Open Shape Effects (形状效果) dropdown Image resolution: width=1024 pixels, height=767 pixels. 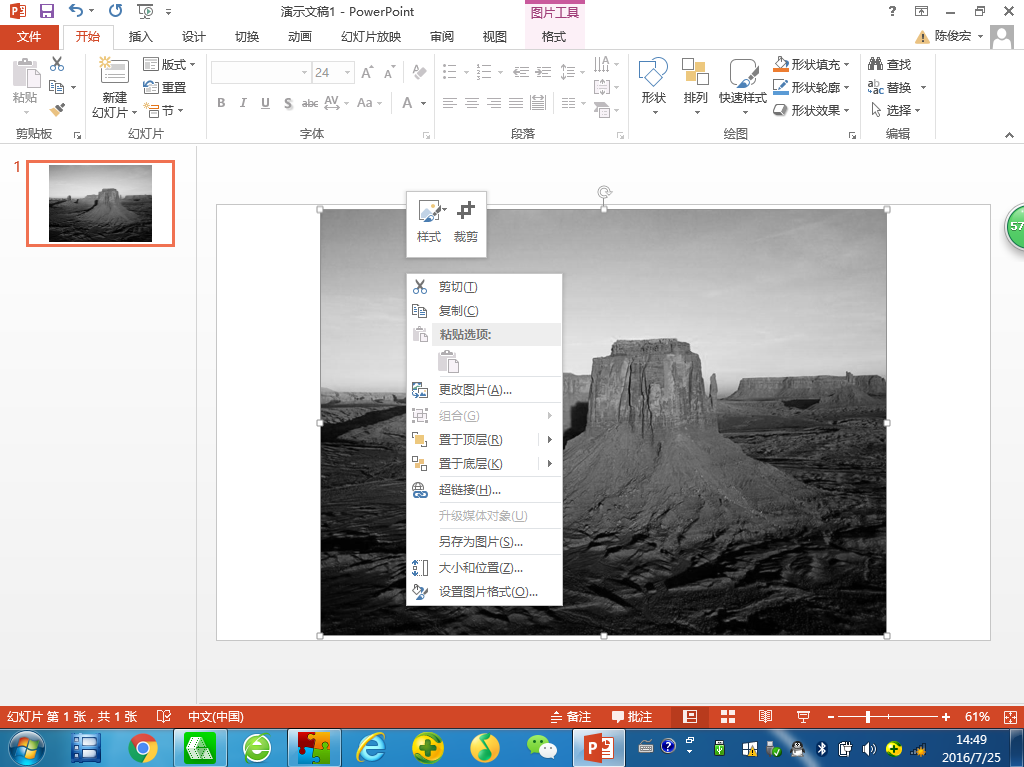pyautogui.click(x=811, y=110)
